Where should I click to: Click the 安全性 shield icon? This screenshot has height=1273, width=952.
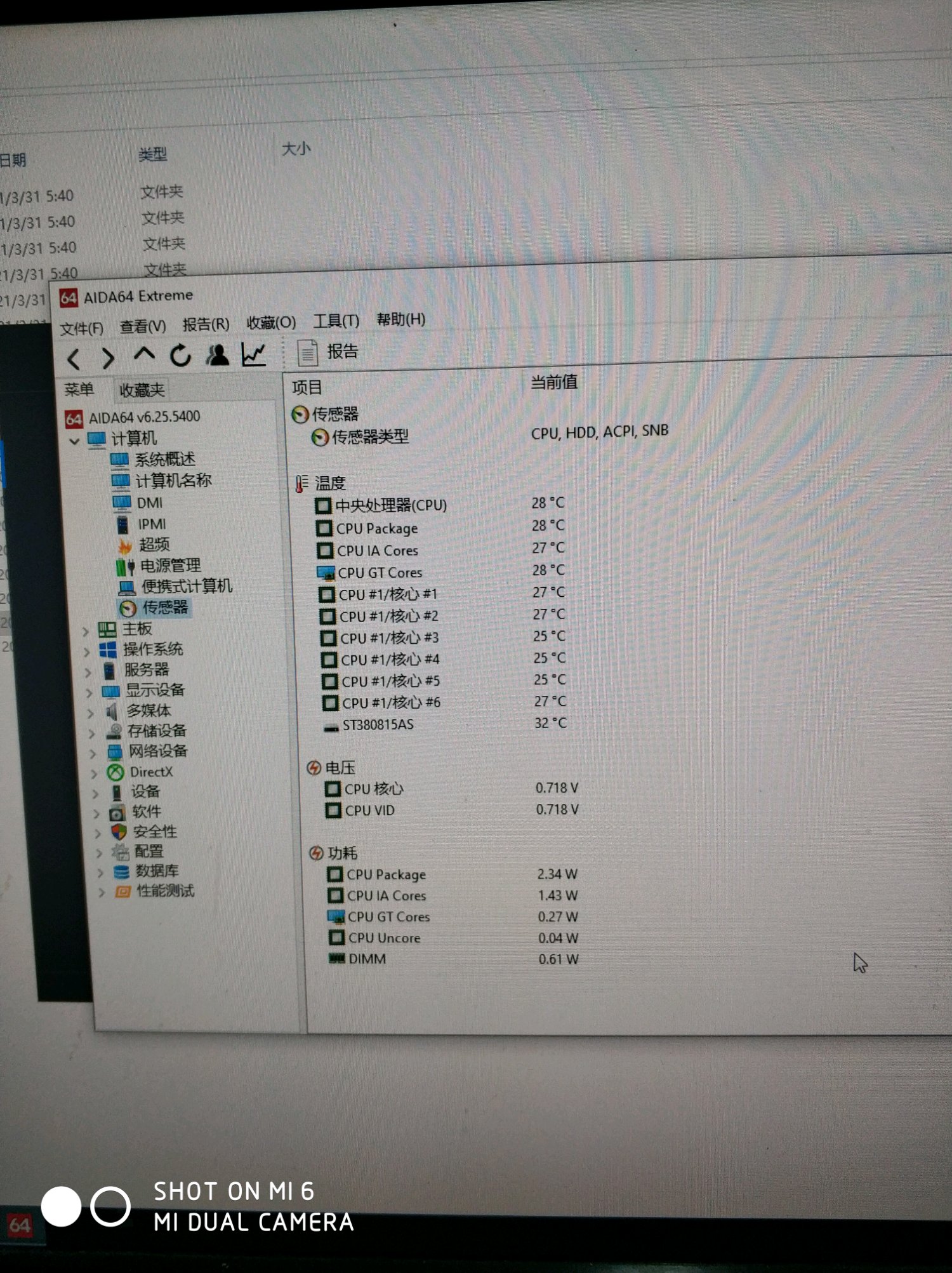(x=119, y=832)
